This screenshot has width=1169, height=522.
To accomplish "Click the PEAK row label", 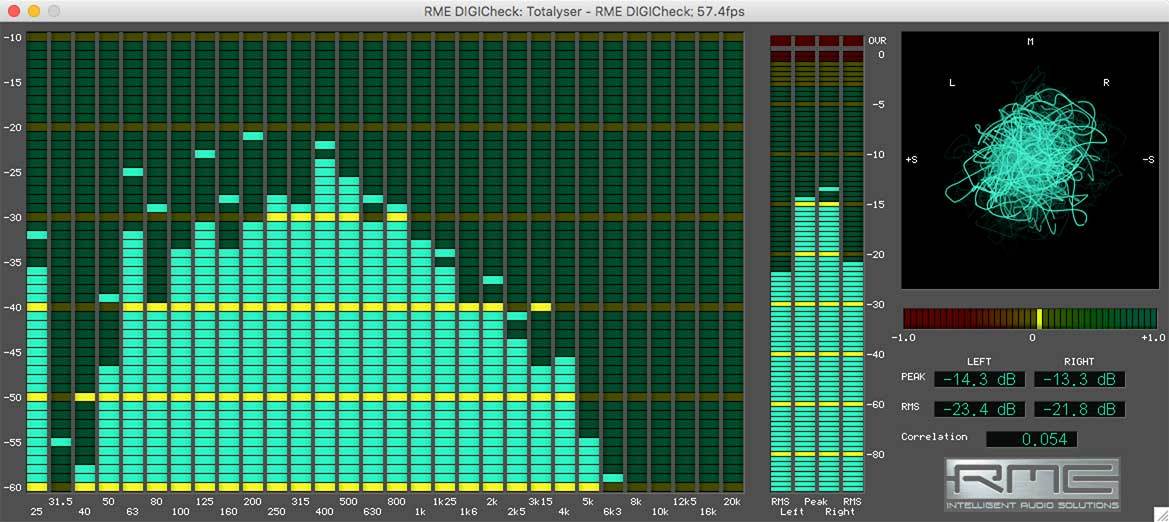I will [x=914, y=377].
